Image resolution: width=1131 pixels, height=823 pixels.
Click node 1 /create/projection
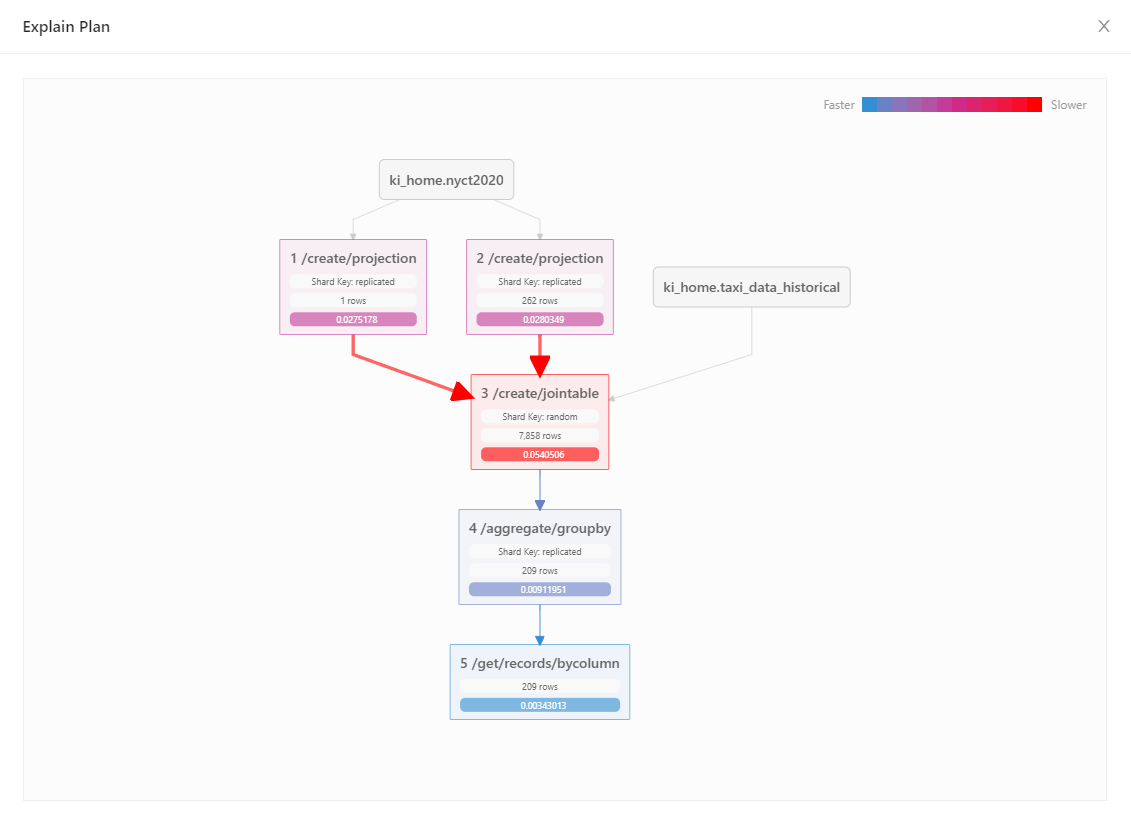point(352,258)
